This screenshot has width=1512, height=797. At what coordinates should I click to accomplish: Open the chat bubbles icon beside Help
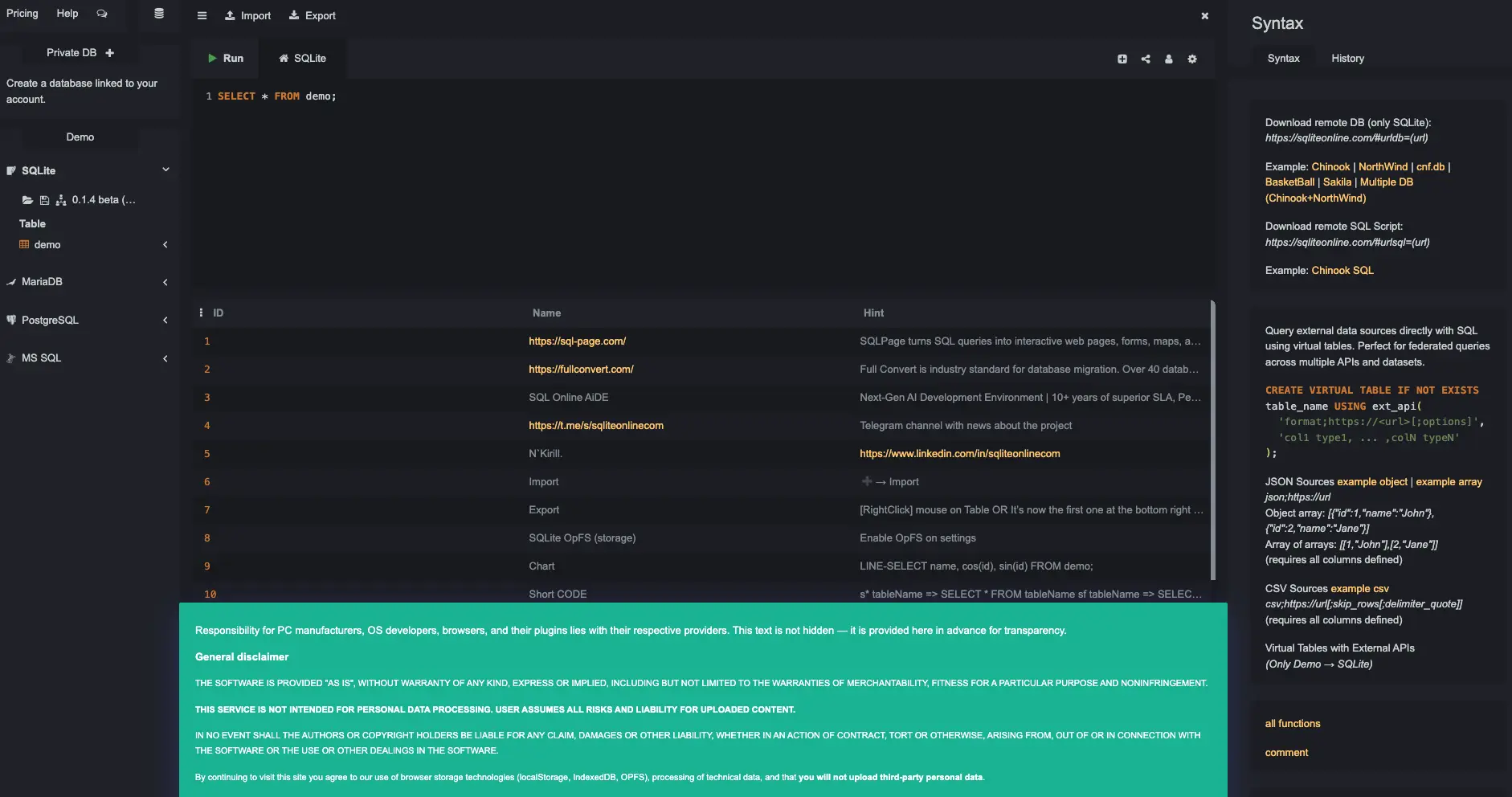coord(102,14)
